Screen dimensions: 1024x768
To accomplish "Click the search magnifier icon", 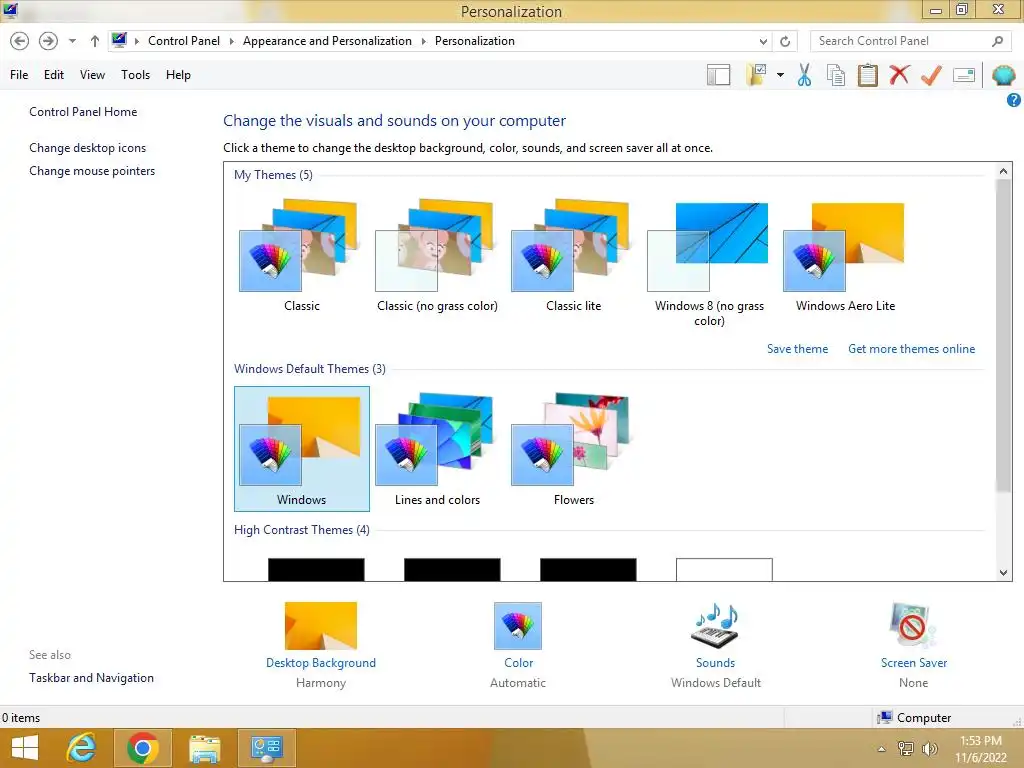I will click(997, 41).
